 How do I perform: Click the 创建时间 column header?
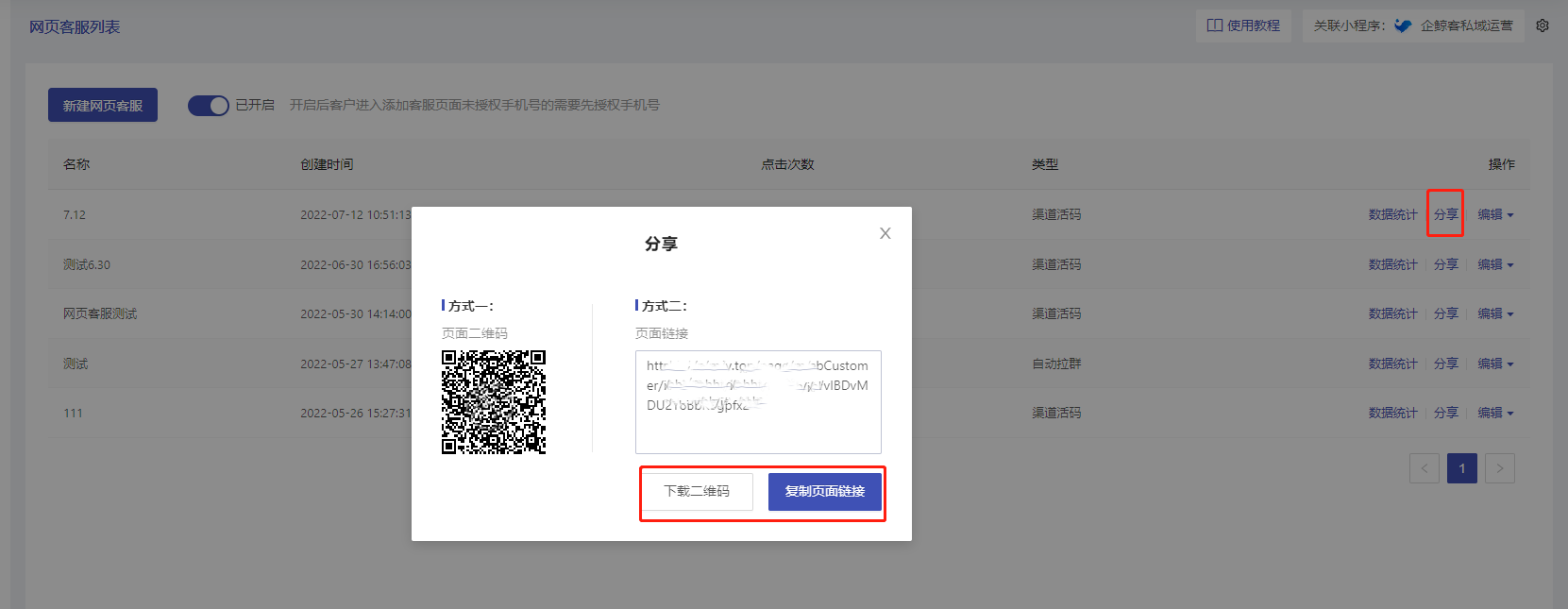[x=327, y=164]
